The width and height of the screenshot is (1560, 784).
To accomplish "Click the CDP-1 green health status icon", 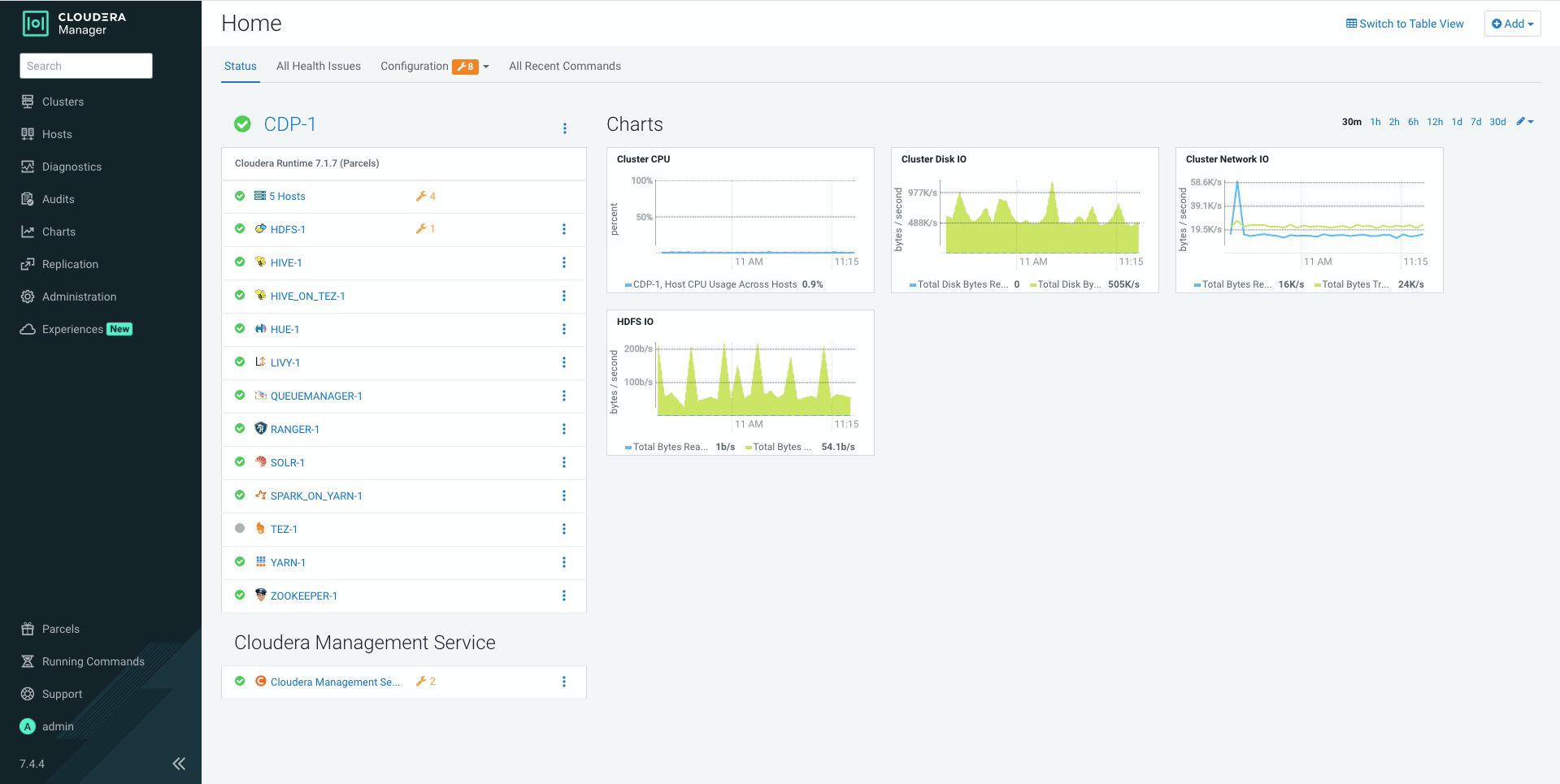I will 242,124.
